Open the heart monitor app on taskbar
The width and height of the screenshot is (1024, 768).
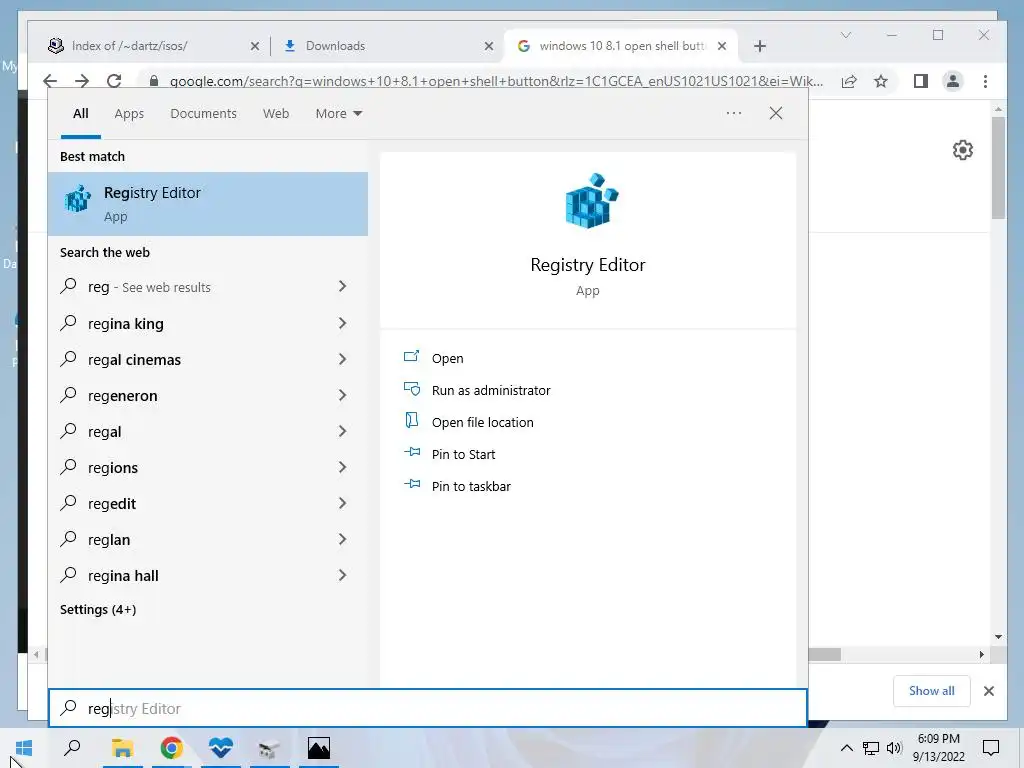(221, 748)
